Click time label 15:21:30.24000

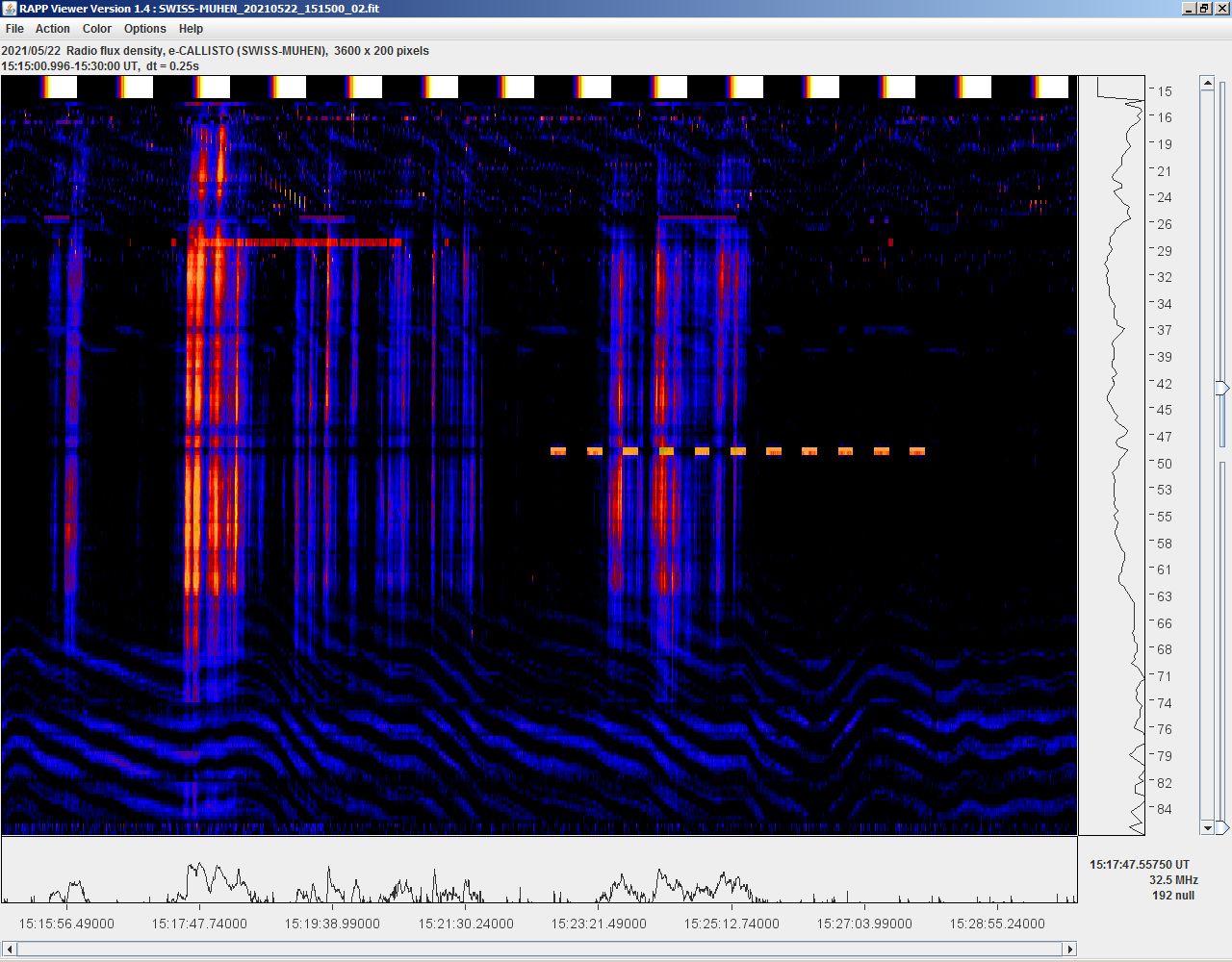click(x=466, y=924)
